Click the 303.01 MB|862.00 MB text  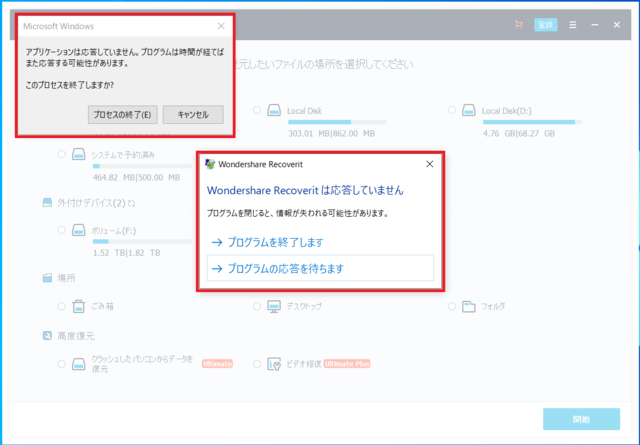[x=331, y=134]
